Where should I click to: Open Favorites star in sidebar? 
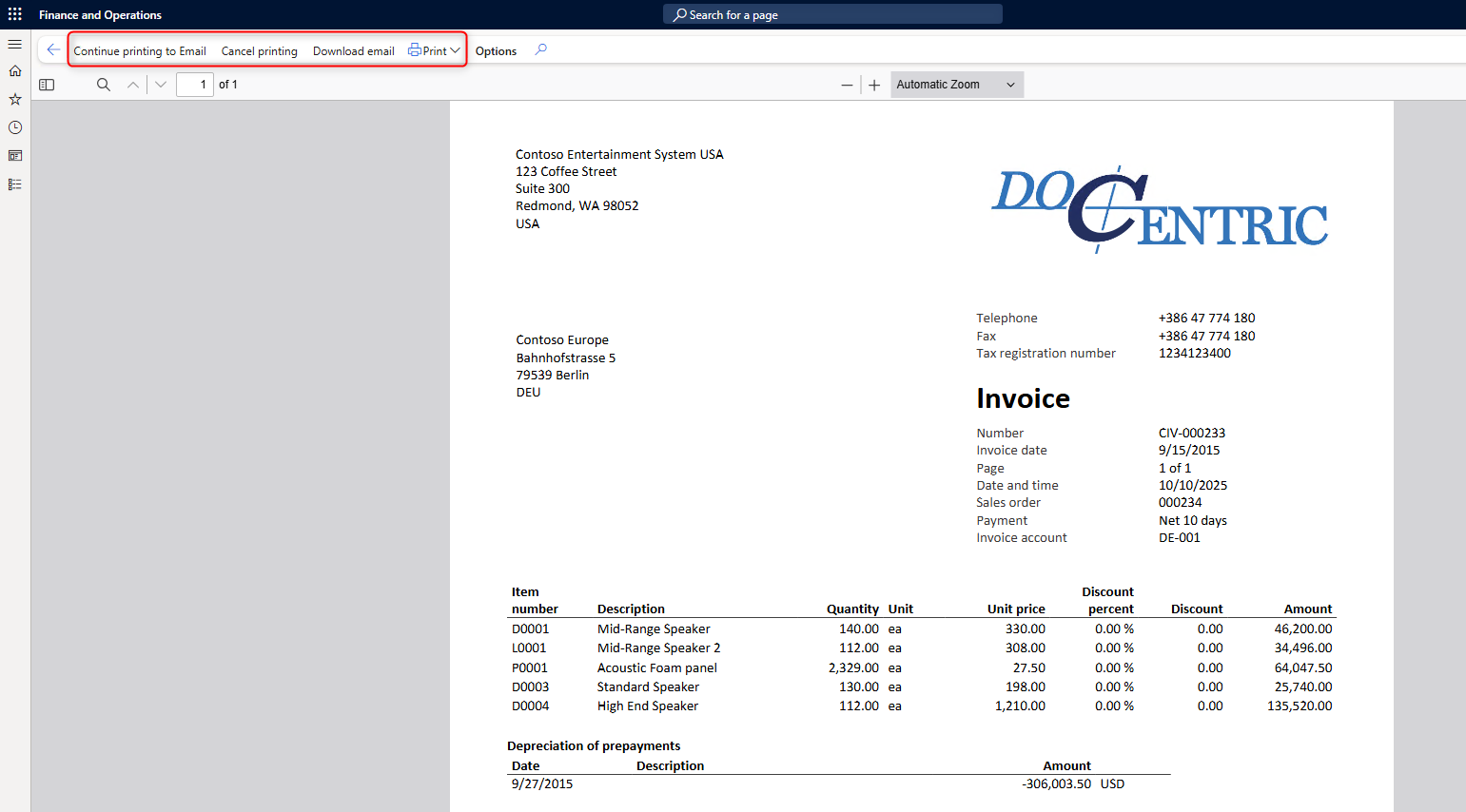pyautogui.click(x=15, y=99)
